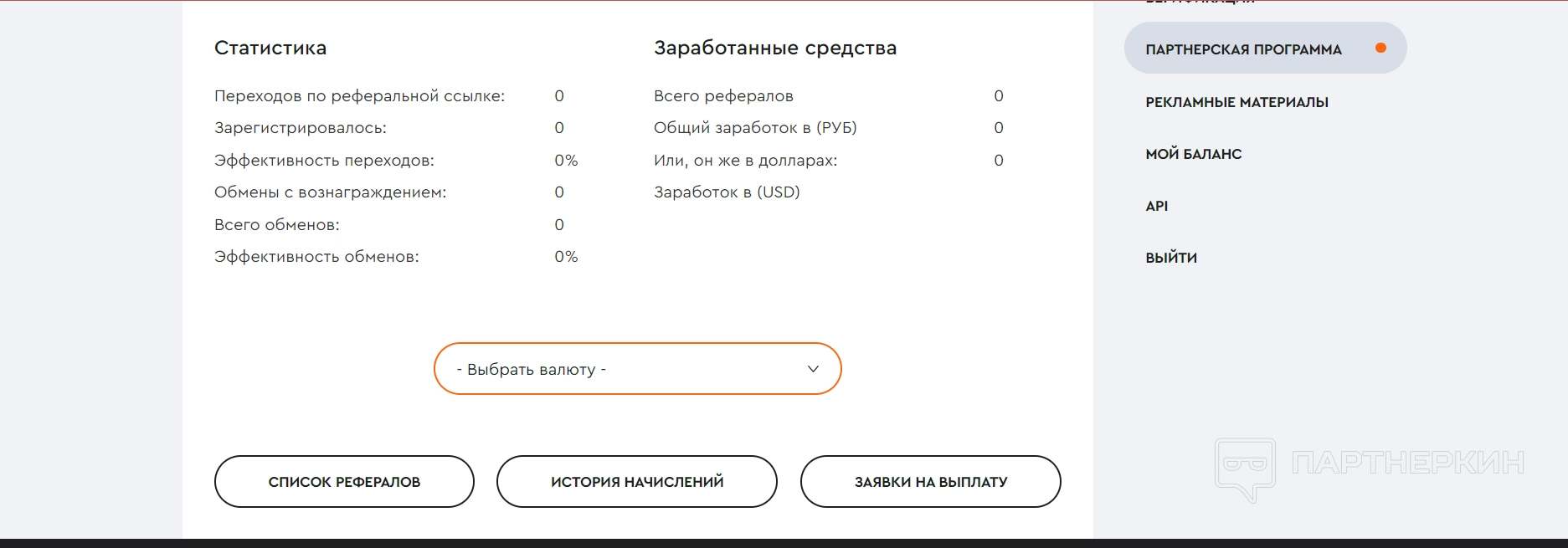Log out using the Выйти item
Screen dimensions: 1568x548
pos(1170,258)
